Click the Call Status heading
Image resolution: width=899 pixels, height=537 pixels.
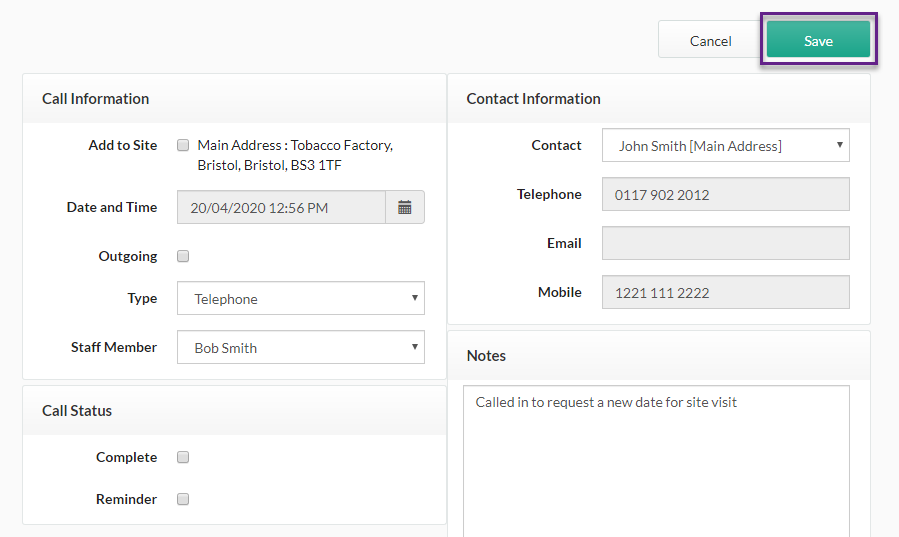tap(77, 411)
